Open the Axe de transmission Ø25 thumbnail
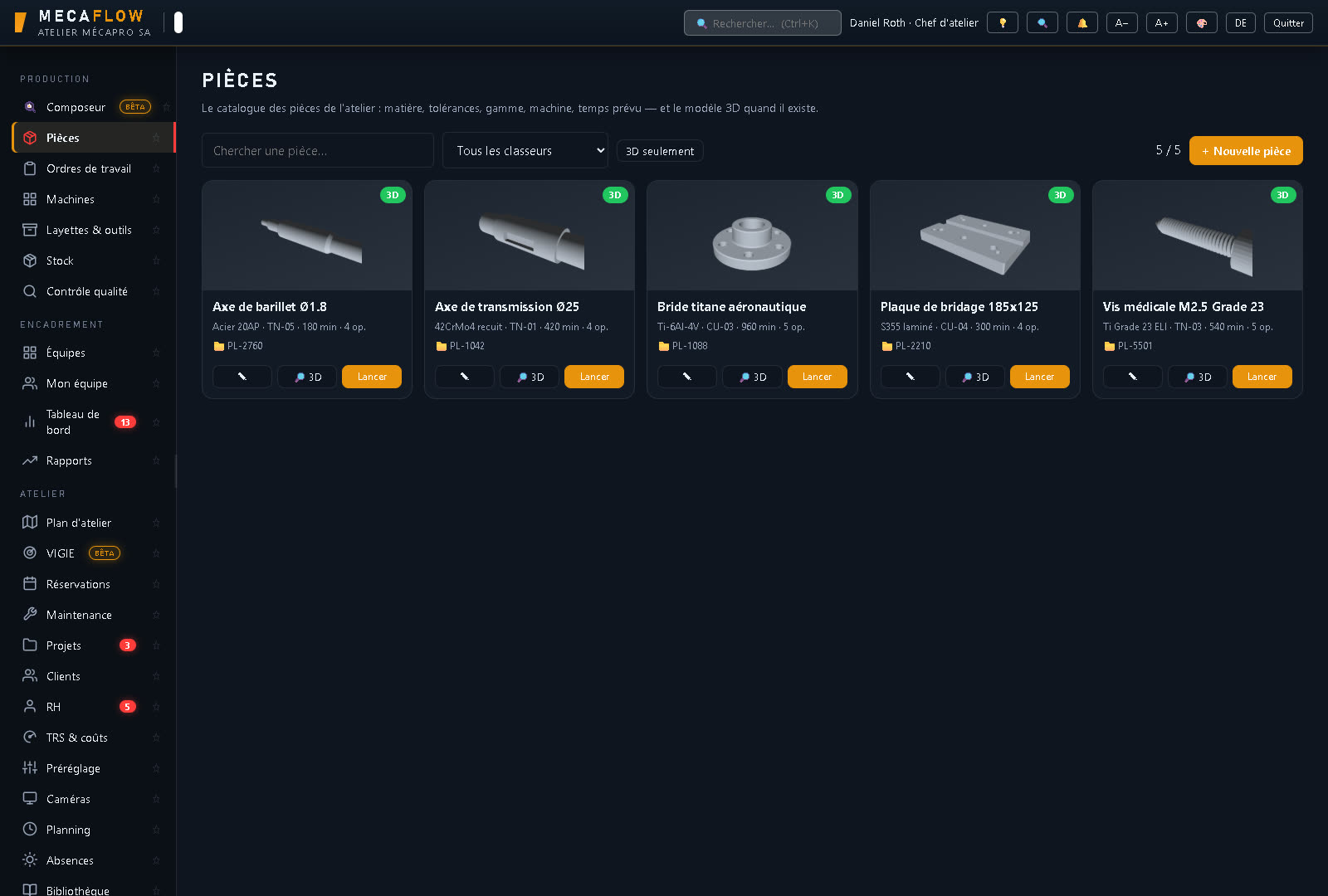Screen dimensions: 1328x896 [x=530, y=236]
